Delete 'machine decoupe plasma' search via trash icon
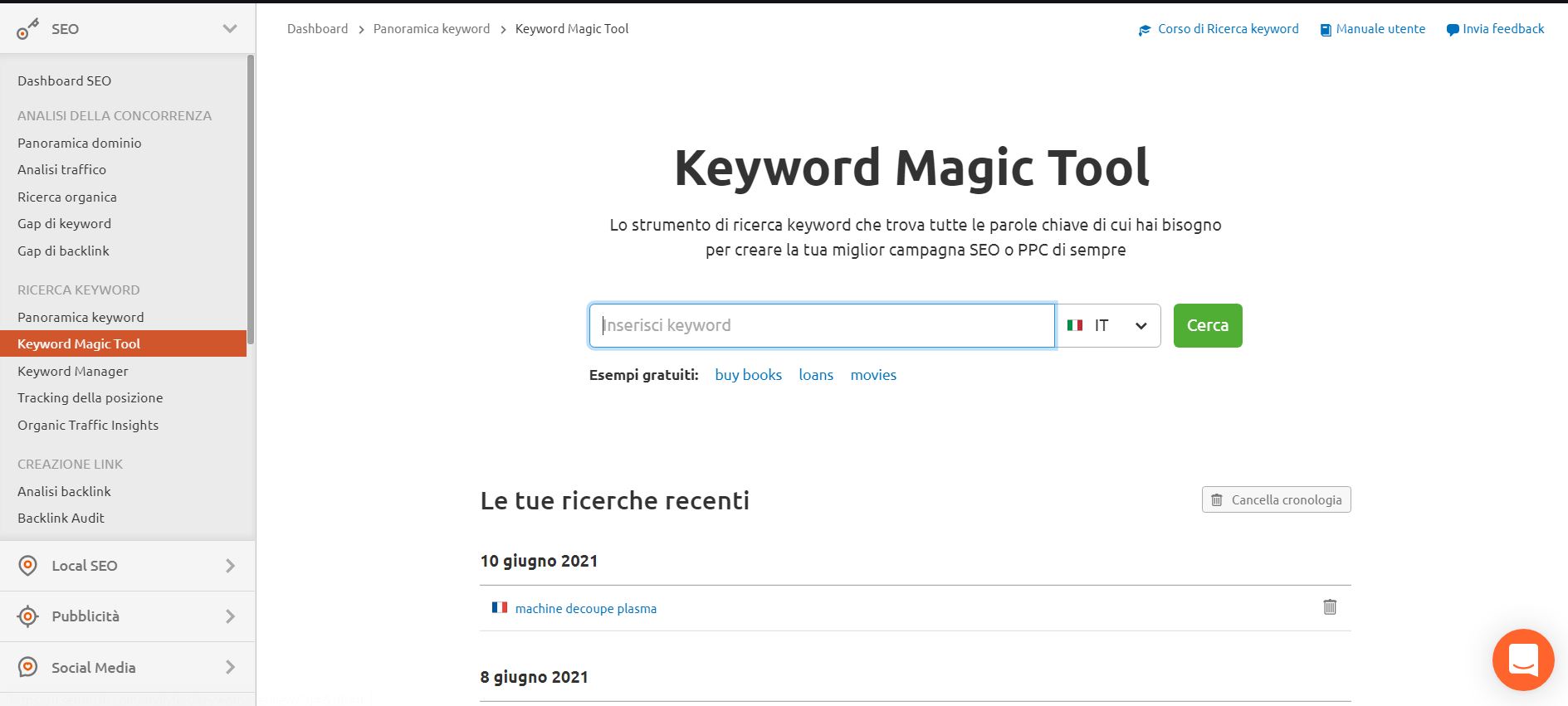This screenshot has height=706, width=1568. click(x=1329, y=607)
